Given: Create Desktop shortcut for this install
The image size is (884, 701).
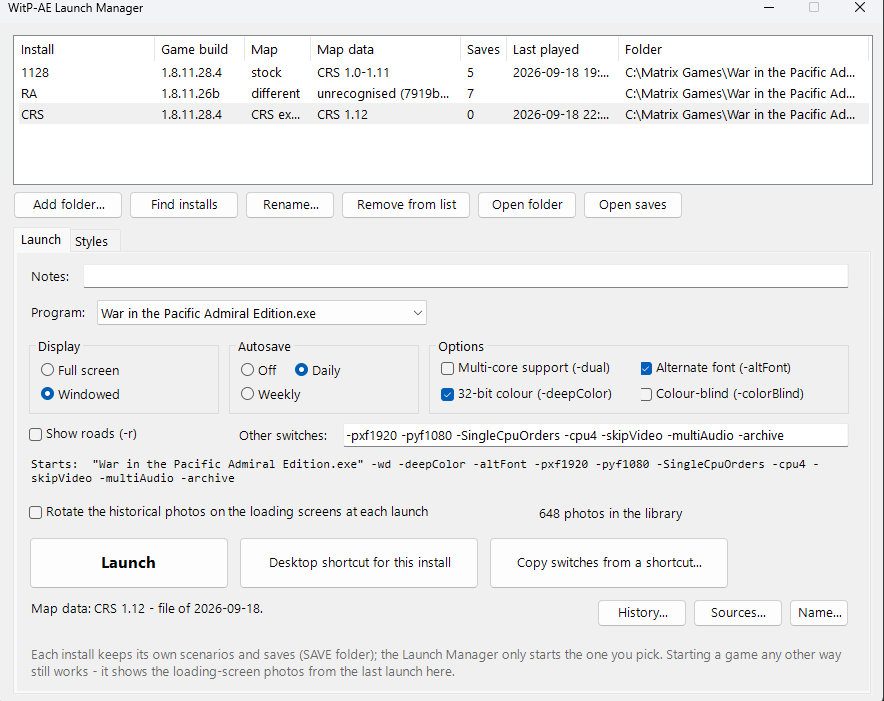Looking at the screenshot, I should (x=359, y=563).
